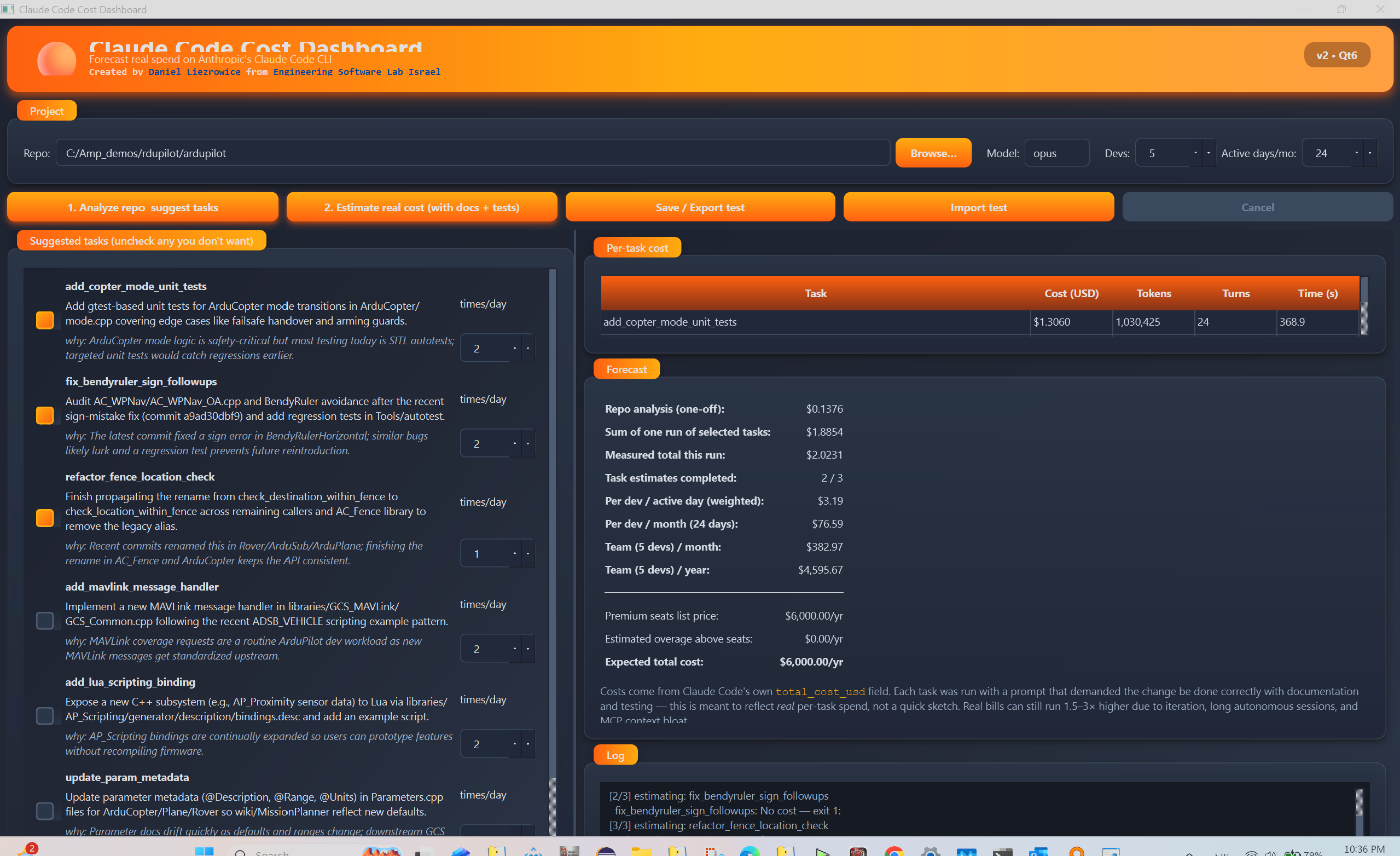Check the add_mavlink_message_handler task

pyautogui.click(x=45, y=621)
